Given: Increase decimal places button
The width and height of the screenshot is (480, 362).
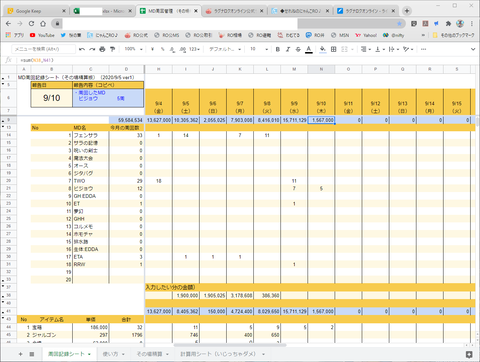Looking at the screenshot, I should coord(183,49).
